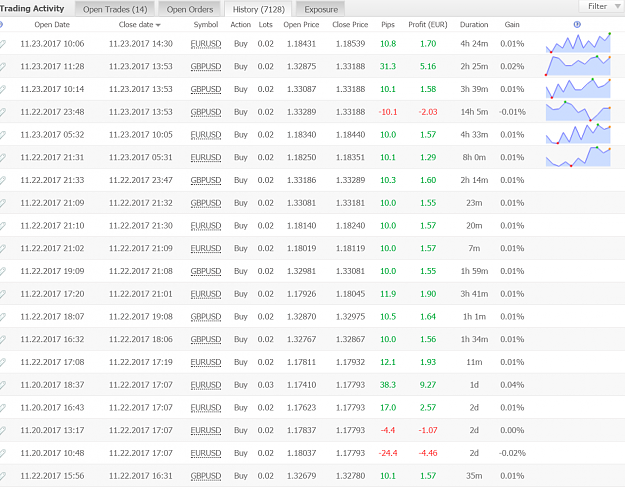Click the Gain column header
Image resolution: width=625 pixels, height=489 pixels.
[512, 24]
